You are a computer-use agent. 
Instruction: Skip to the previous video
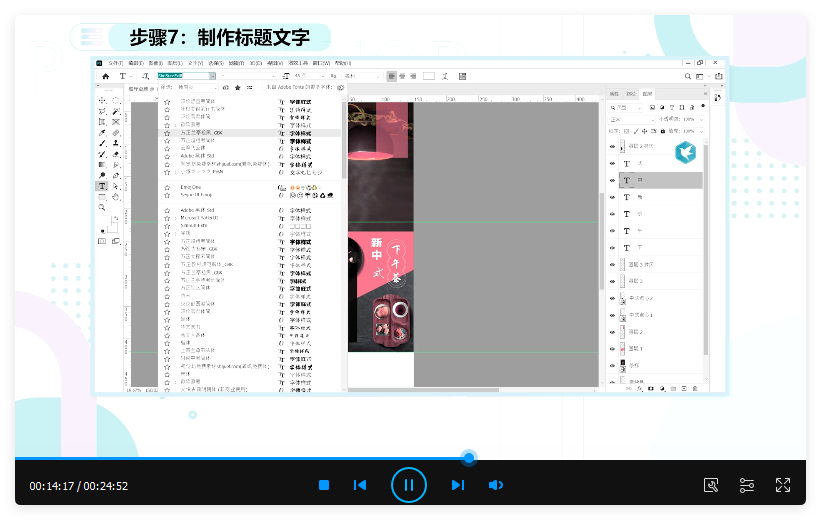360,485
